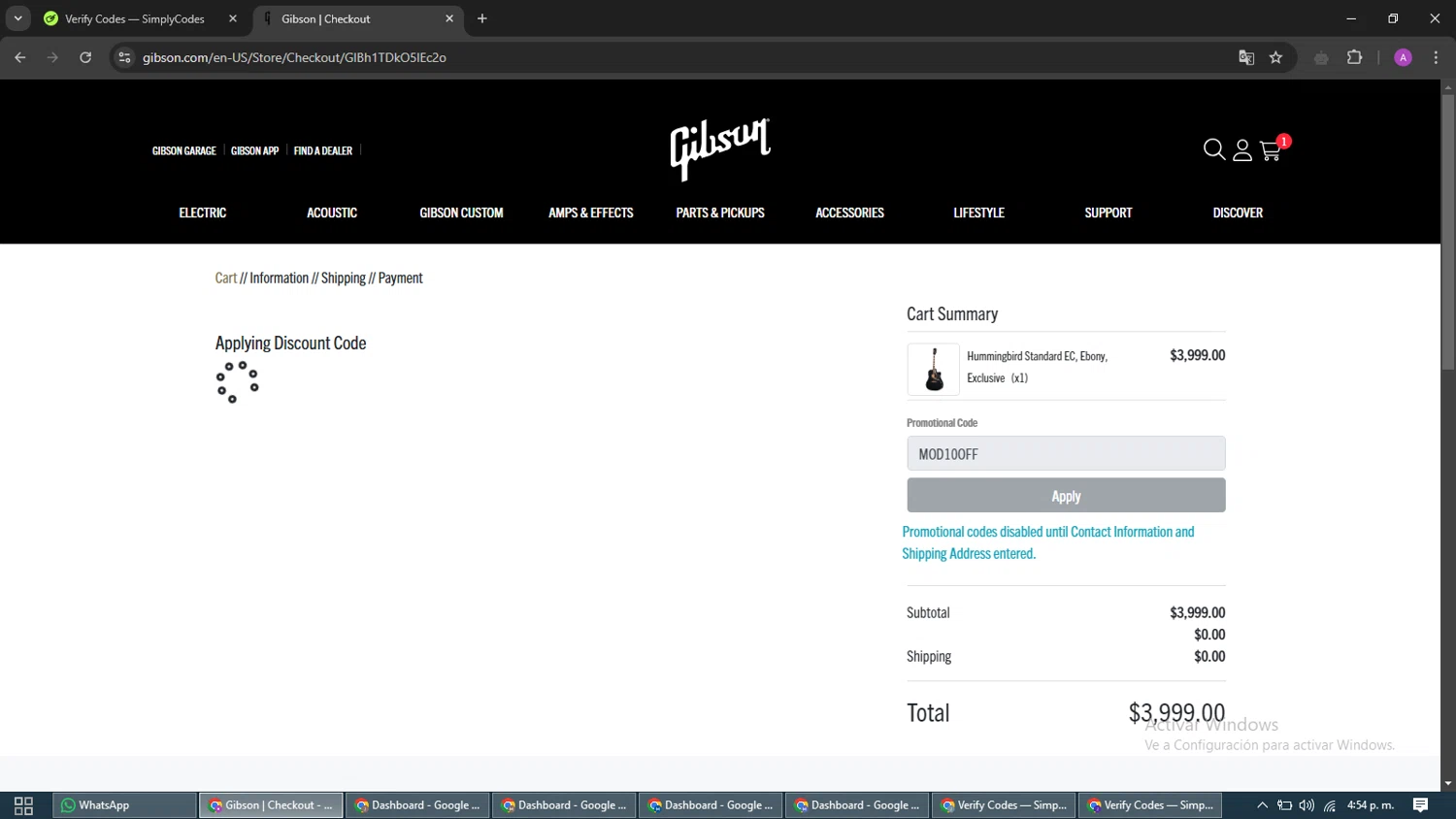Open the Windows Task View icon
This screenshot has height=819, width=1456.
coord(23,805)
